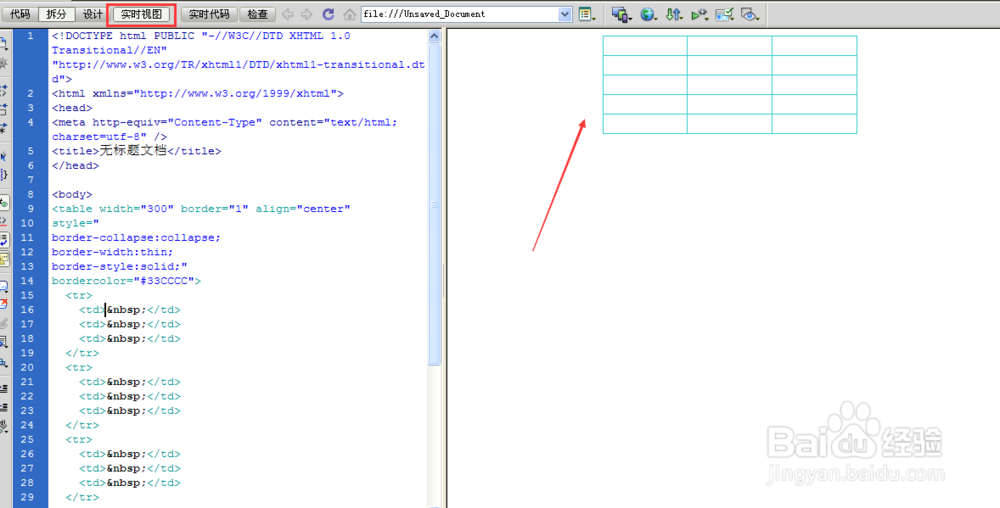This screenshot has height=508, width=1000.
Task: Click the <table width="300" code line
Action: pos(201,209)
